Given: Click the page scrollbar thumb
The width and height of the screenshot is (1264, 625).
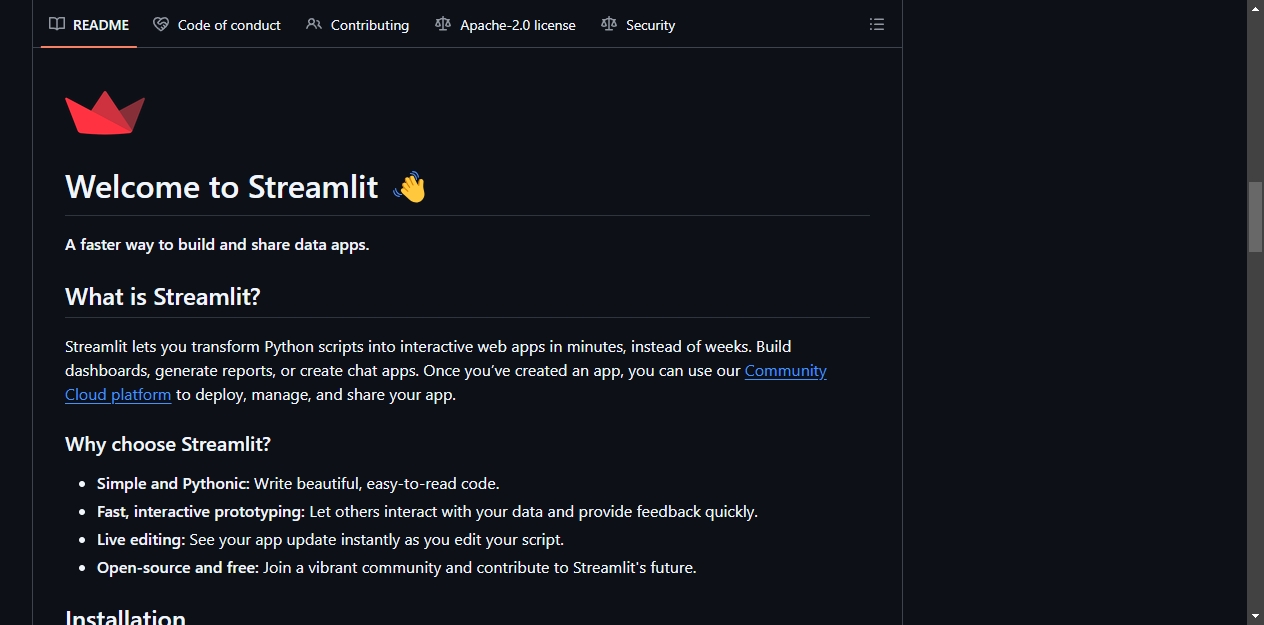Looking at the screenshot, I should (1255, 217).
